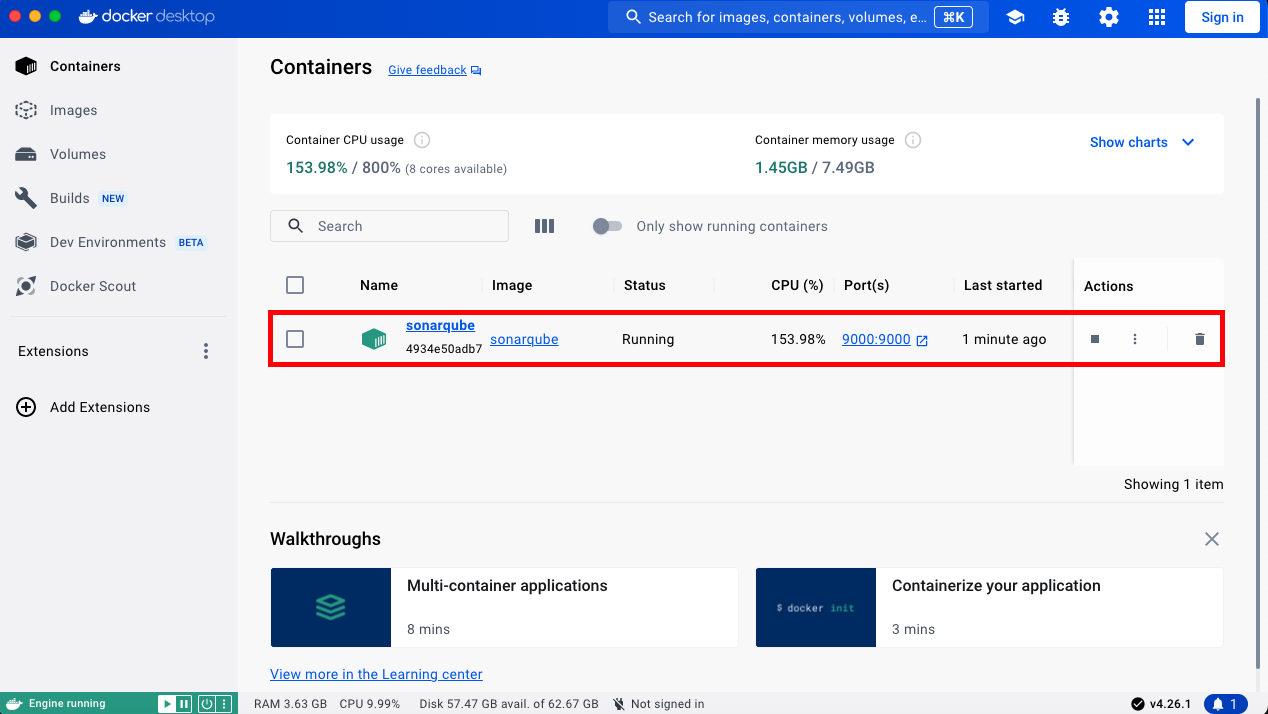Click the Dev Environments box icon in sidebar

coord(26,242)
